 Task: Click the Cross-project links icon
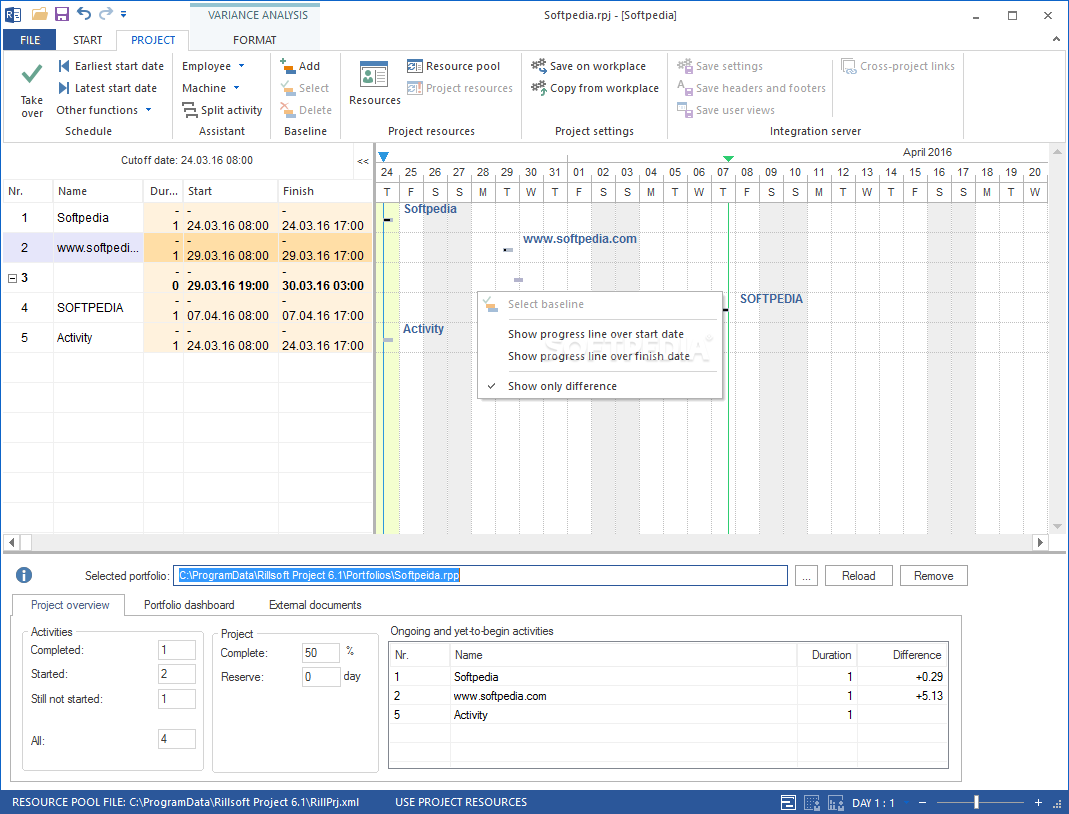tap(848, 66)
